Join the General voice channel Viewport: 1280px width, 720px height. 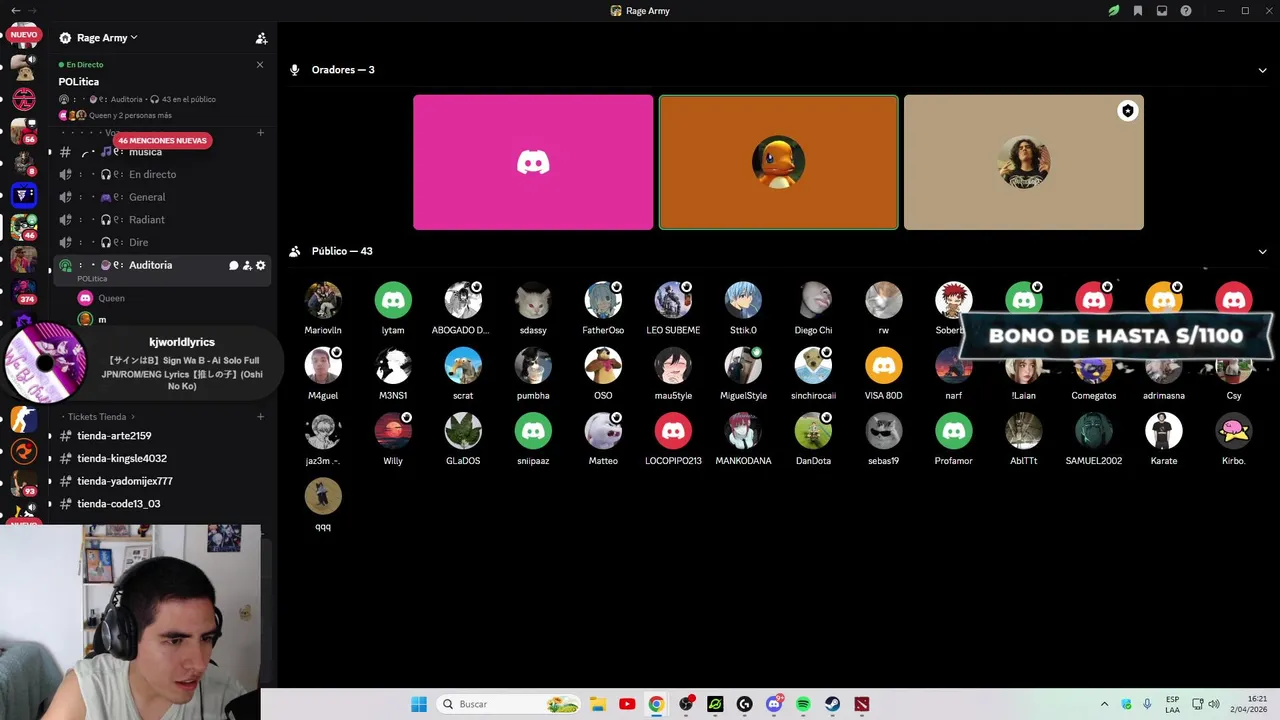point(163,197)
